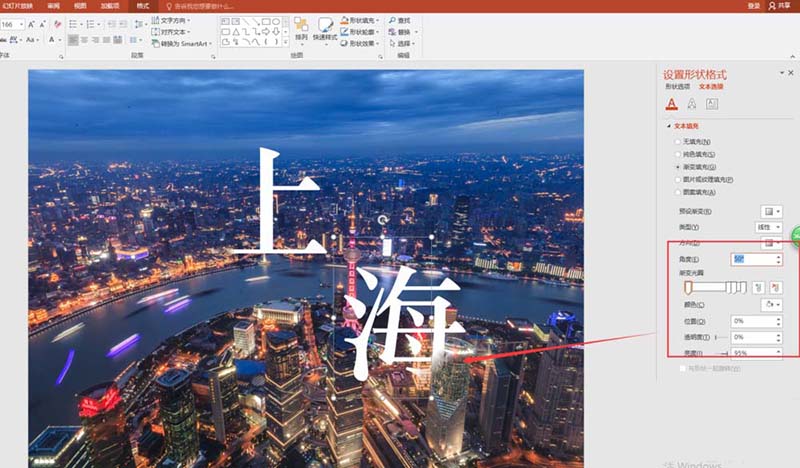Open the format pane options arrow
Viewport: 800px width, 468px height.
pos(782,73)
